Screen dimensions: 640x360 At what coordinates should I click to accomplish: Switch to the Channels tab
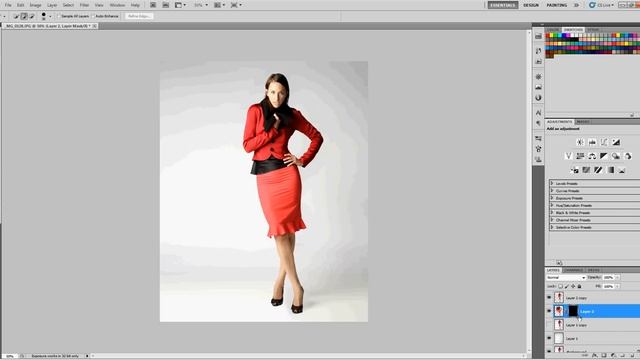[574, 270]
